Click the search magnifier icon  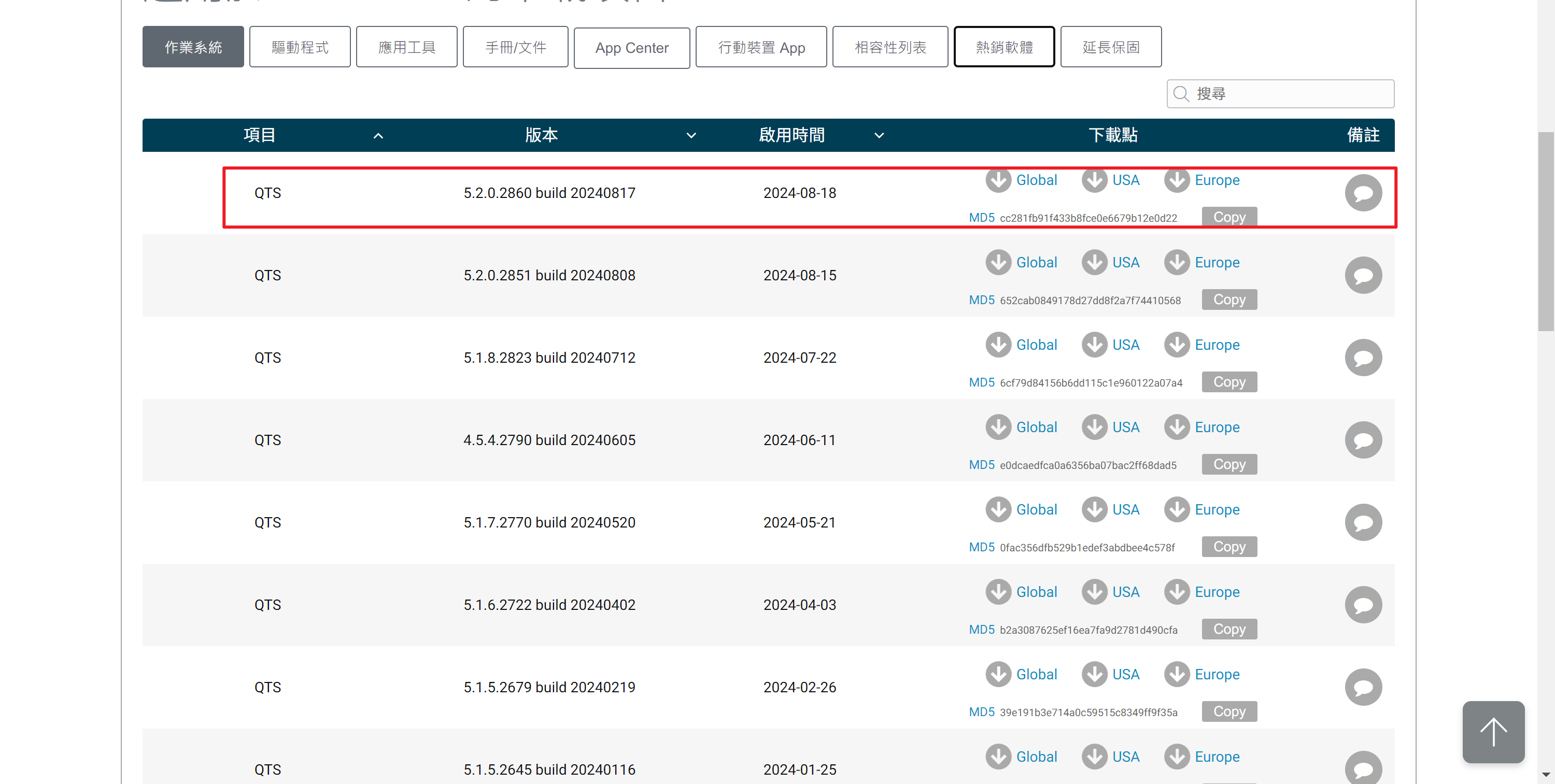click(x=1181, y=94)
